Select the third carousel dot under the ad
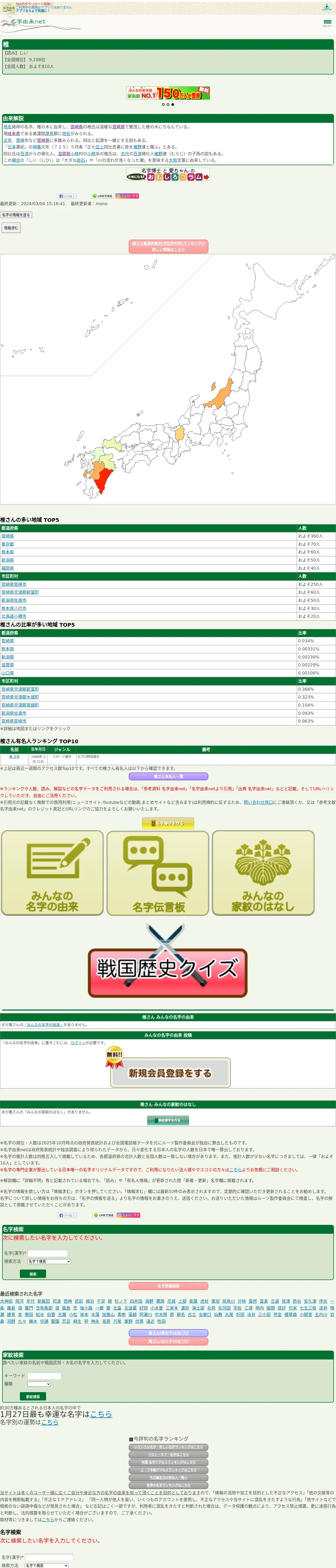Viewport: 336px width, 1568px height. pos(172,105)
